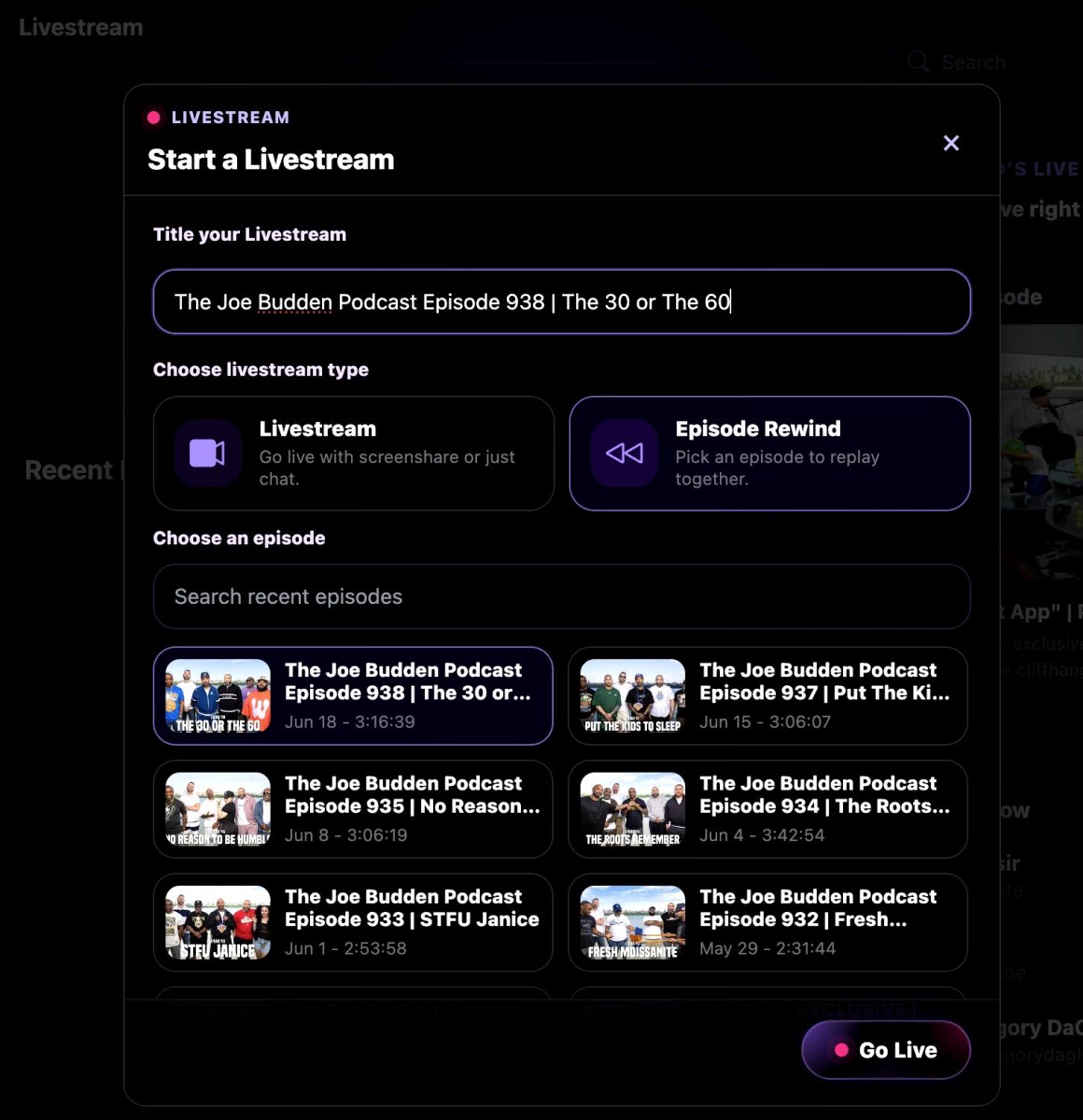This screenshot has width=1083, height=1120.
Task: Click The Roots Remember thumbnail
Action: click(633, 809)
